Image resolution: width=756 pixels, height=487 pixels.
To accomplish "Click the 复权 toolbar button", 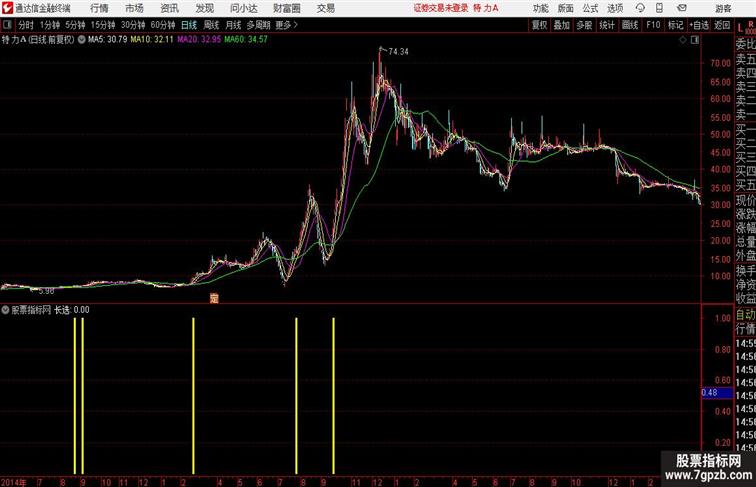I will (540, 25).
